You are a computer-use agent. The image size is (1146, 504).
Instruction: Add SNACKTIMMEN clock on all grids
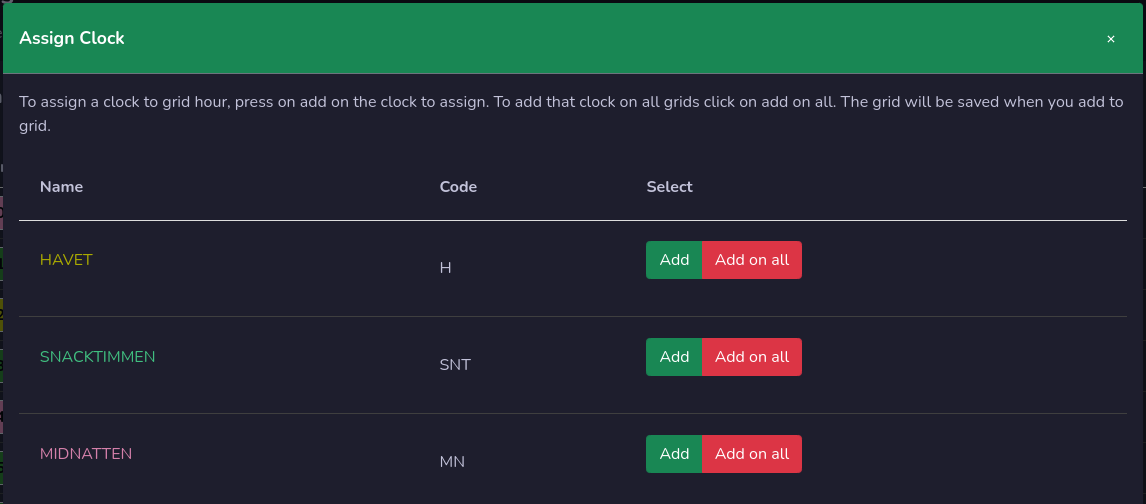[752, 357]
